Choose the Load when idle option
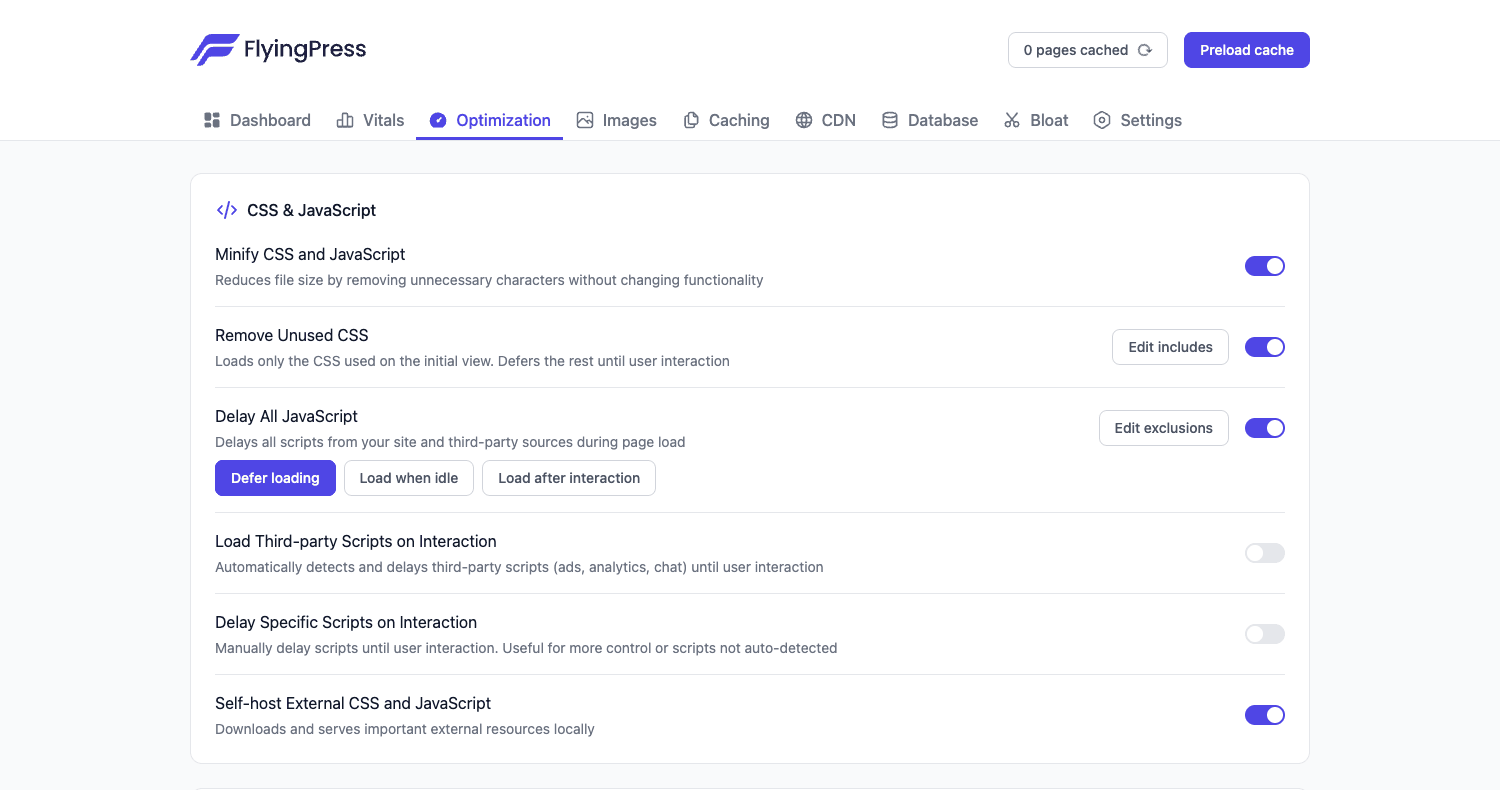Image resolution: width=1500 pixels, height=790 pixels. coord(409,478)
